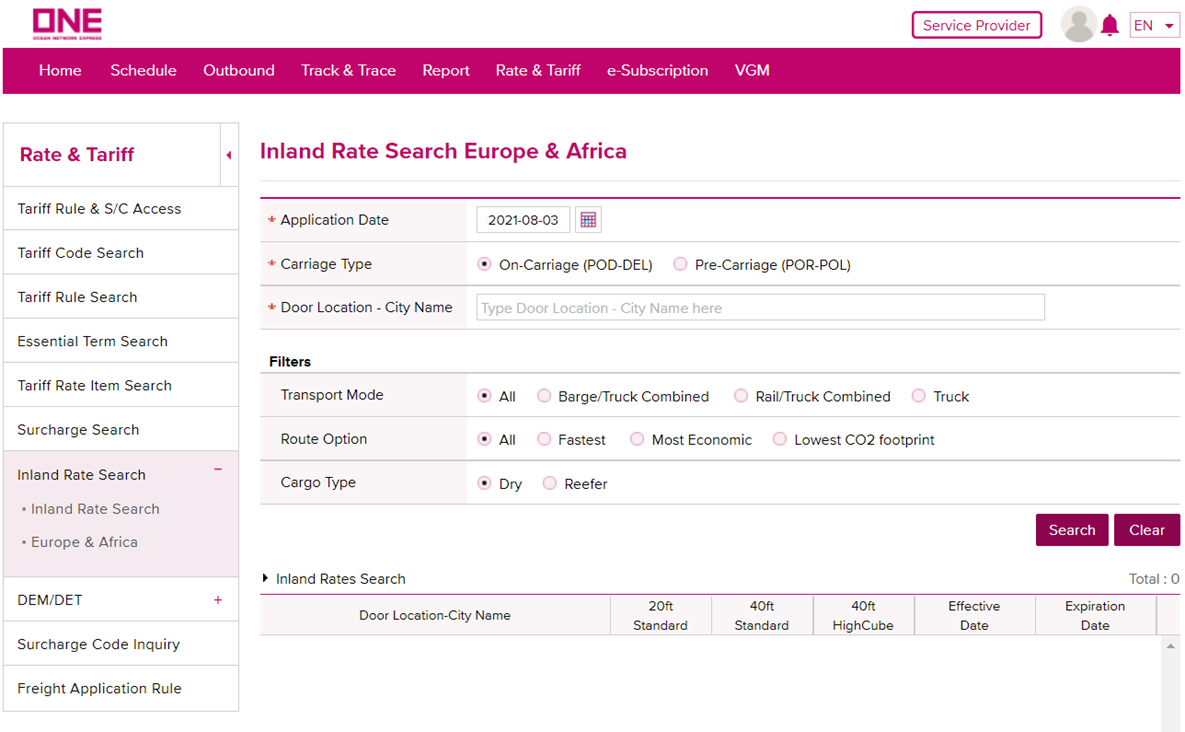Open Freight Application Rule in sidebar
The image size is (1185, 732).
coord(121,688)
